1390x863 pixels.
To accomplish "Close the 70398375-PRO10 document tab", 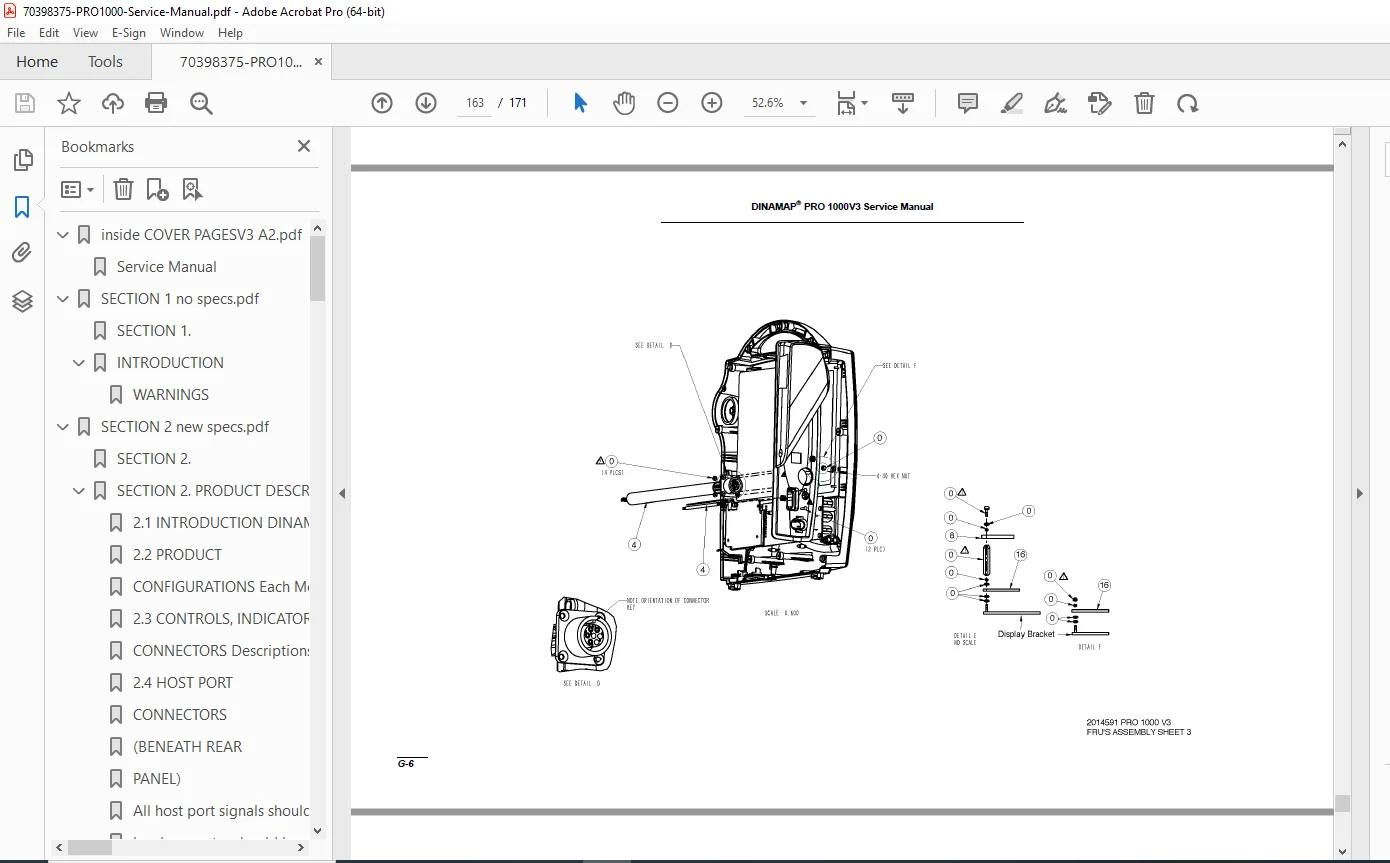I will [318, 61].
